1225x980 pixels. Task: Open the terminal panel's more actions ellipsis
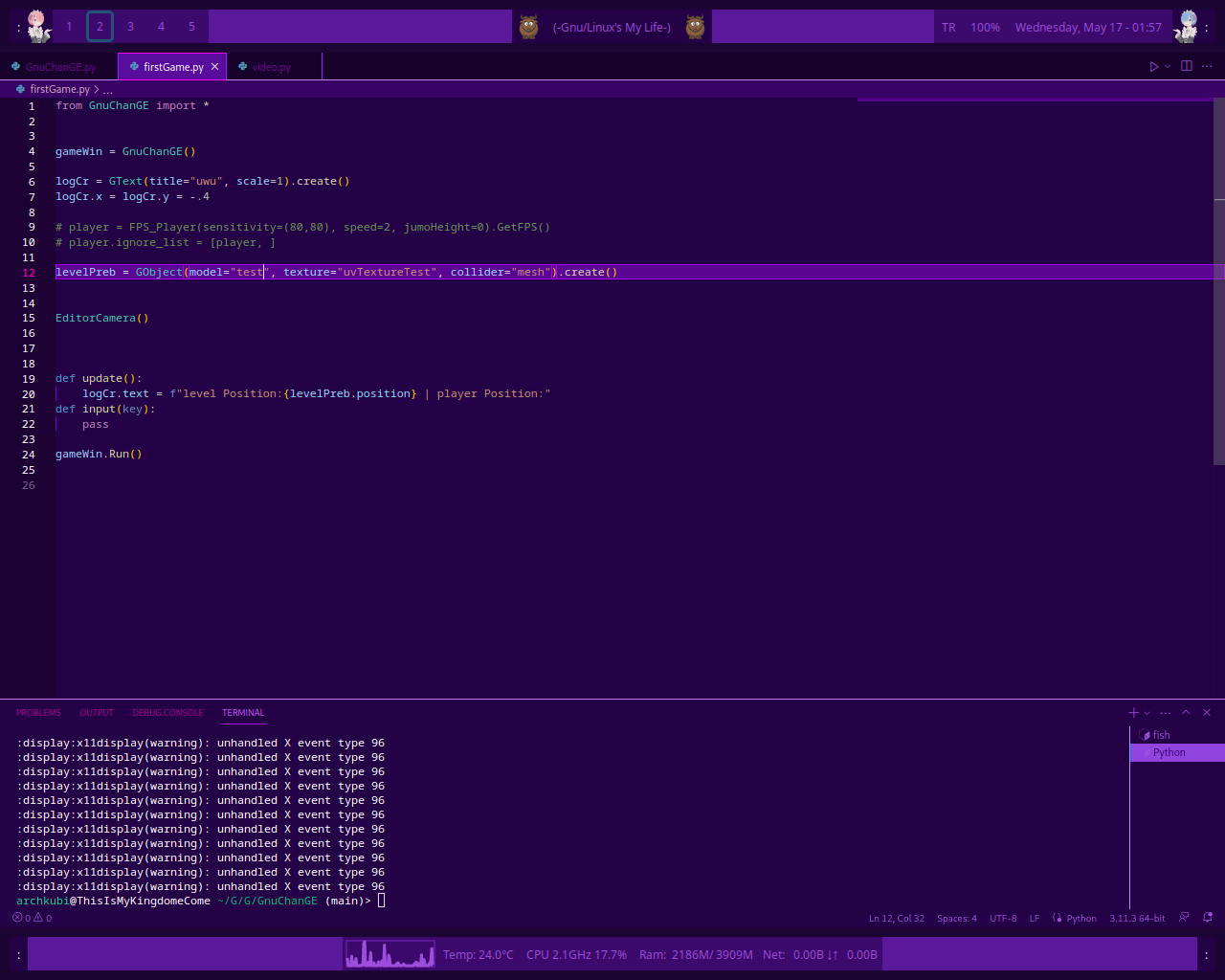pyautogui.click(x=1165, y=713)
